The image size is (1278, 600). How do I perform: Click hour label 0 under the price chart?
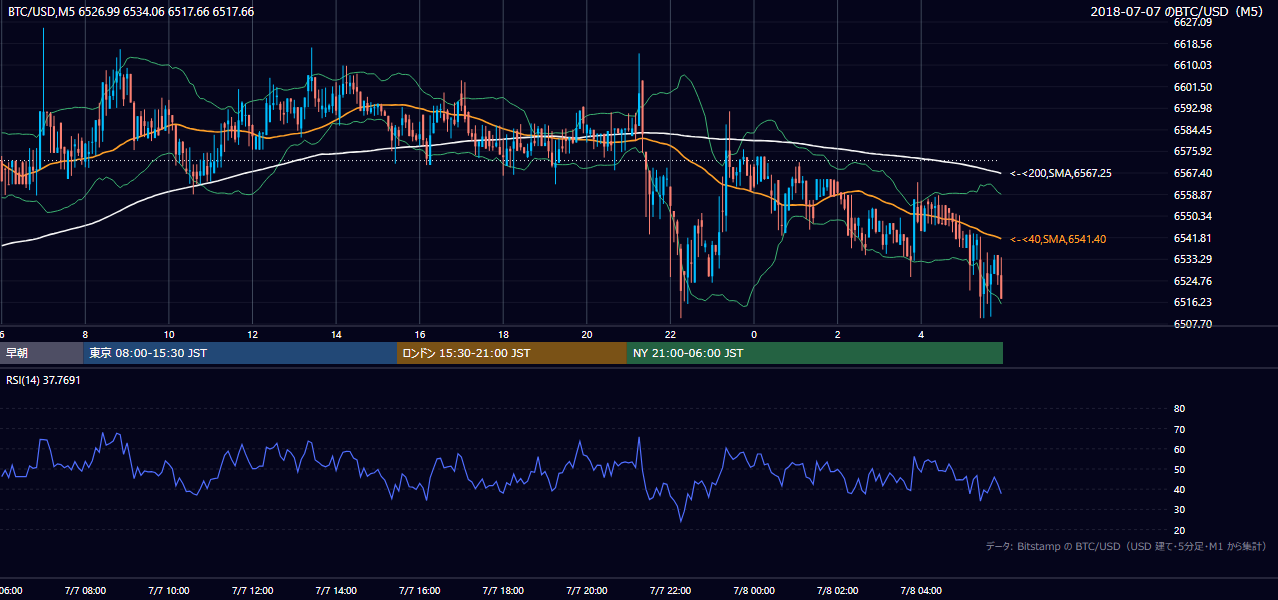[754, 334]
